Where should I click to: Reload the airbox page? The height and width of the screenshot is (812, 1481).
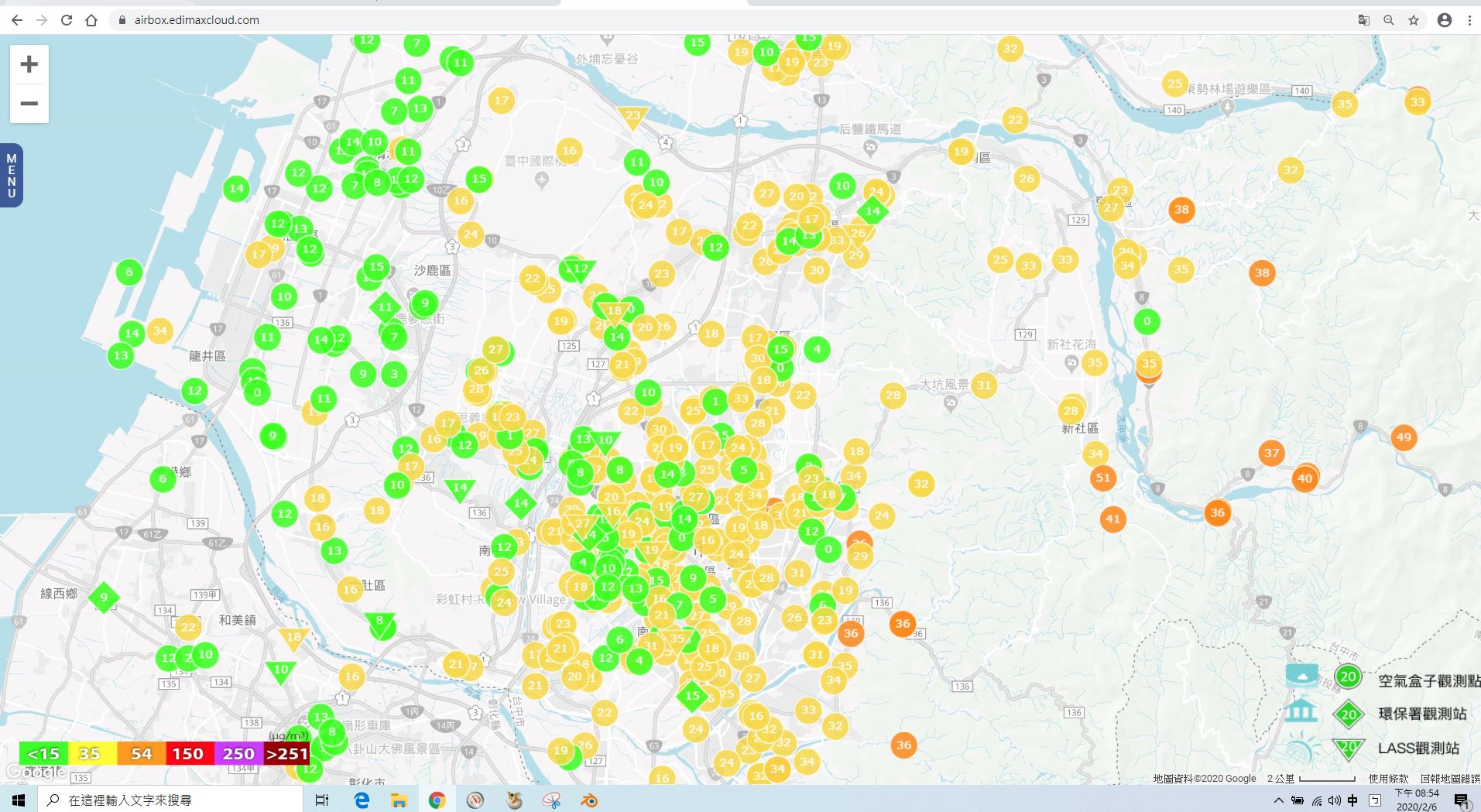67,20
